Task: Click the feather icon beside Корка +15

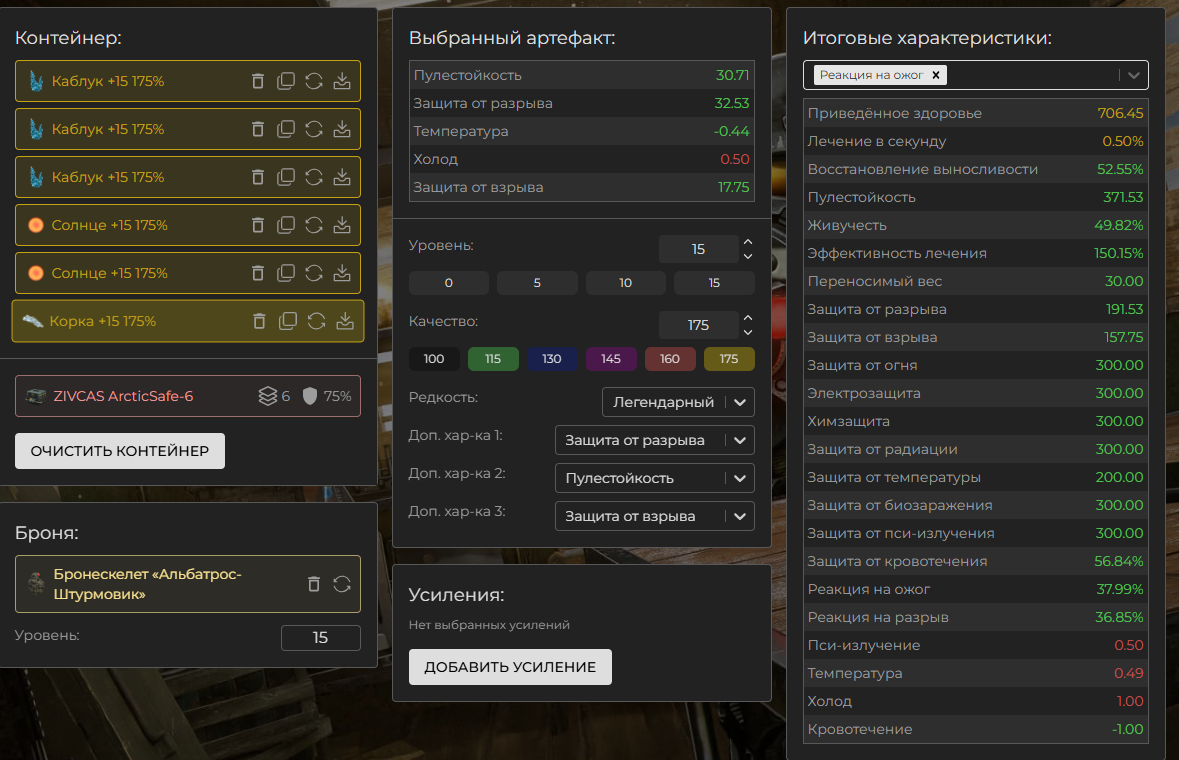Action: [32, 321]
